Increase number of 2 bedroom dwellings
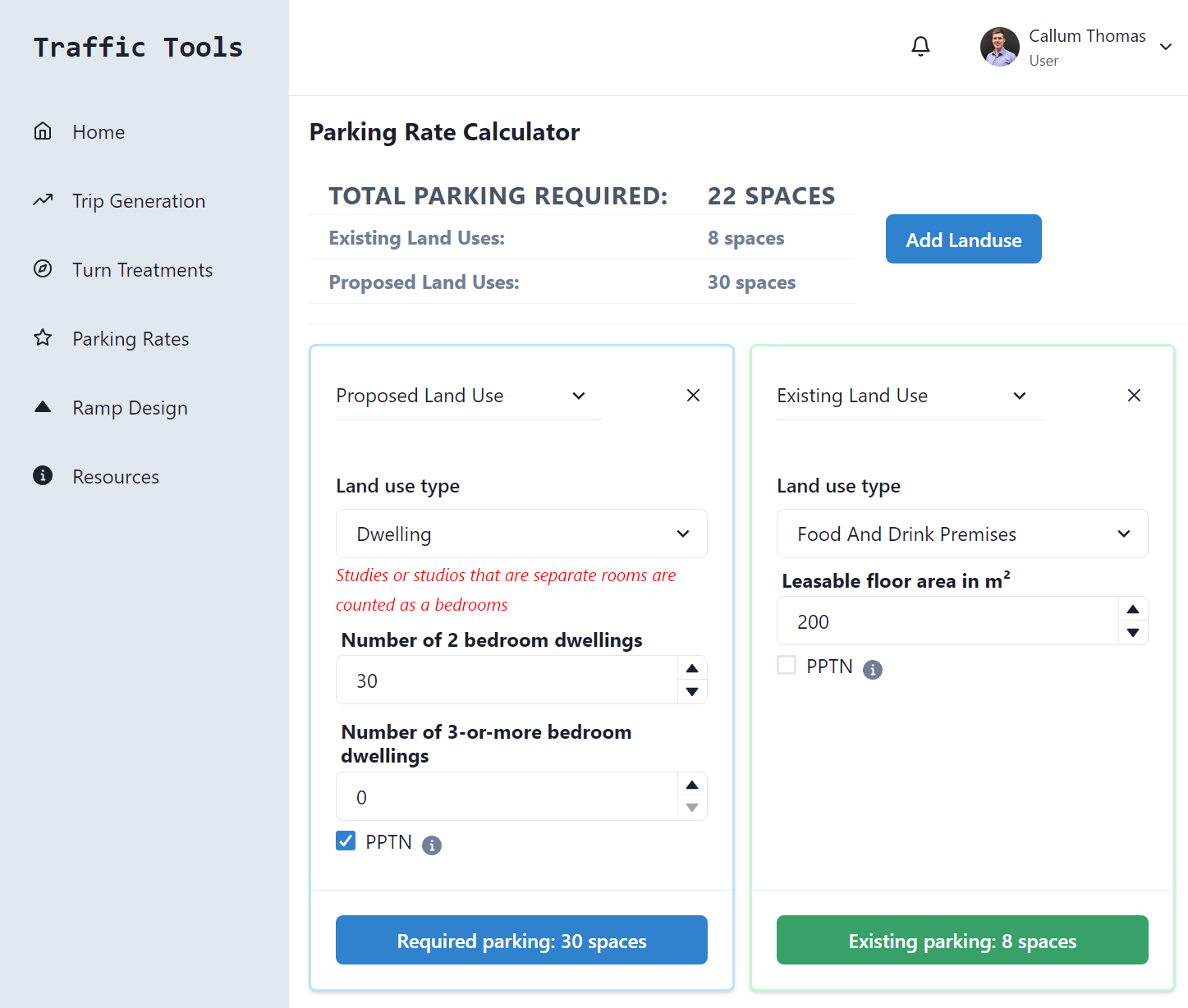1188x1008 pixels. 692,668
